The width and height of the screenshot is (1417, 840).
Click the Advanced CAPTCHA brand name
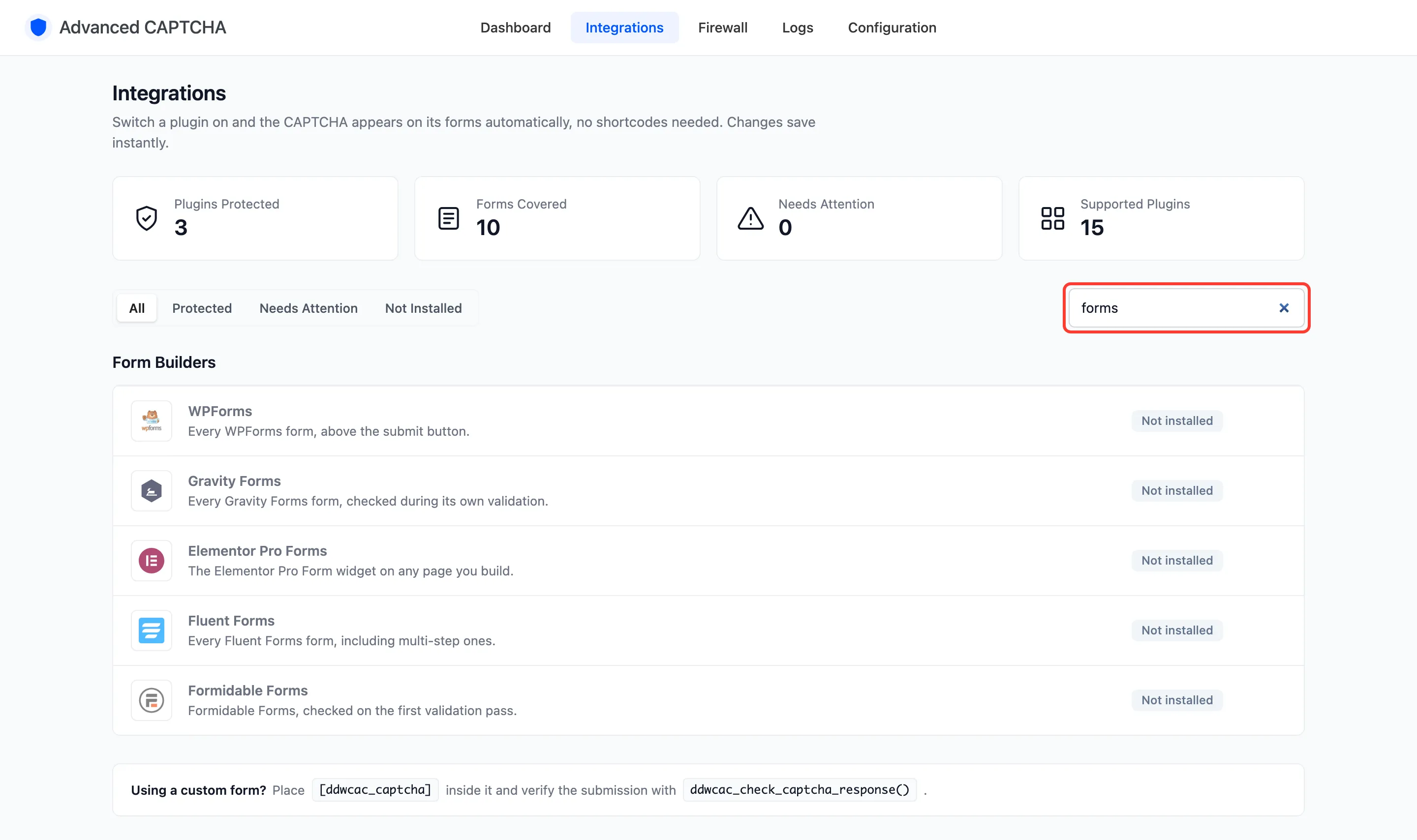[x=142, y=27]
